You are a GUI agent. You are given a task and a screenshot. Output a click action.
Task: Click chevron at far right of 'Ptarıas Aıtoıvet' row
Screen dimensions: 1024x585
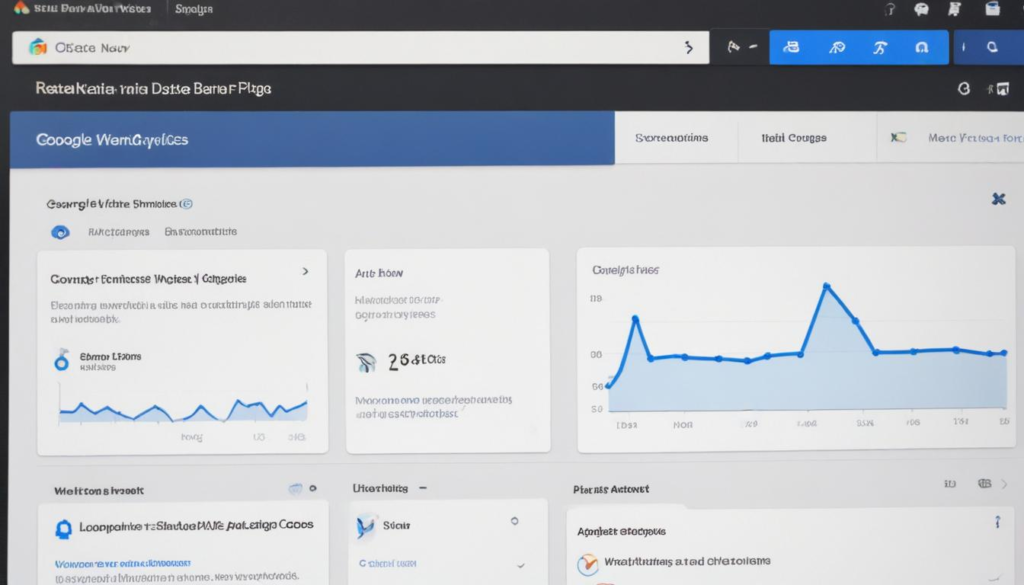[1004, 484]
